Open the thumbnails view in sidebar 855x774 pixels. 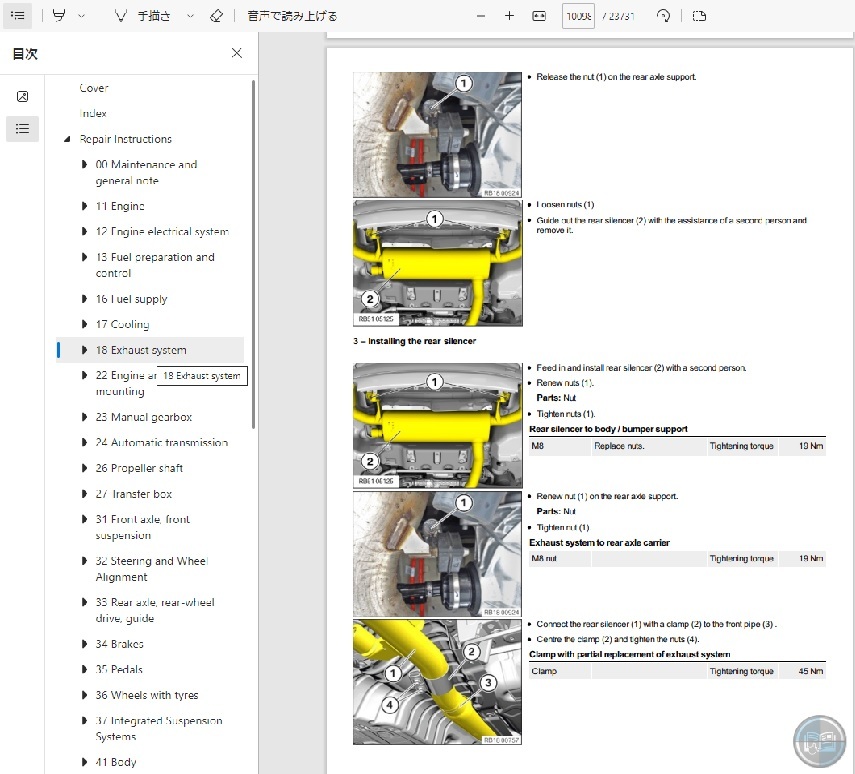[x=22, y=97]
